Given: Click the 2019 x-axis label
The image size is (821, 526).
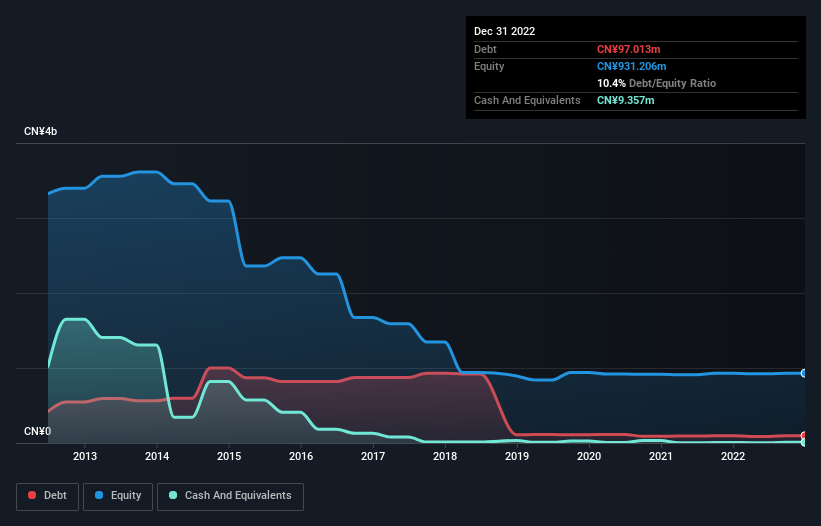Looking at the screenshot, I should (x=517, y=456).
